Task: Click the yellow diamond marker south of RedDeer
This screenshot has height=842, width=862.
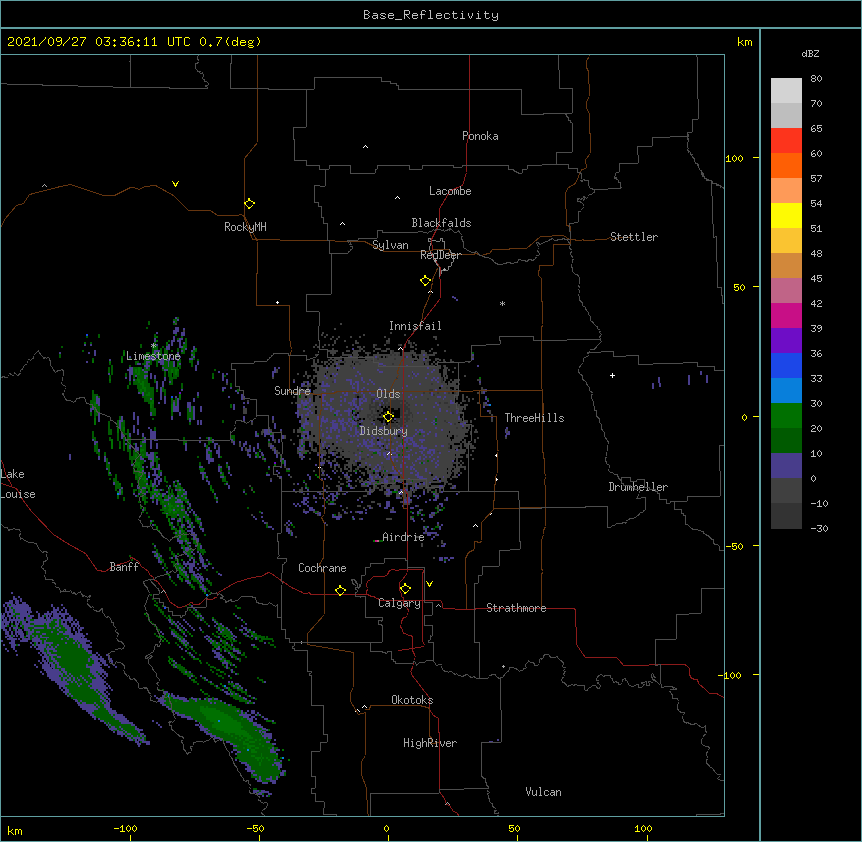Action: (426, 281)
